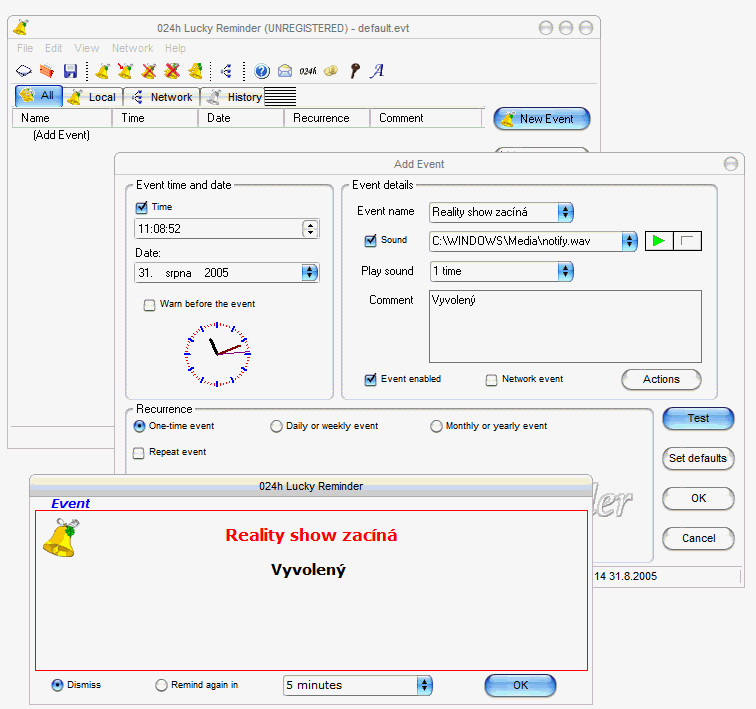This screenshot has width=756, height=709.
Task: Click the bell with red arrow icon
Action: (125, 71)
